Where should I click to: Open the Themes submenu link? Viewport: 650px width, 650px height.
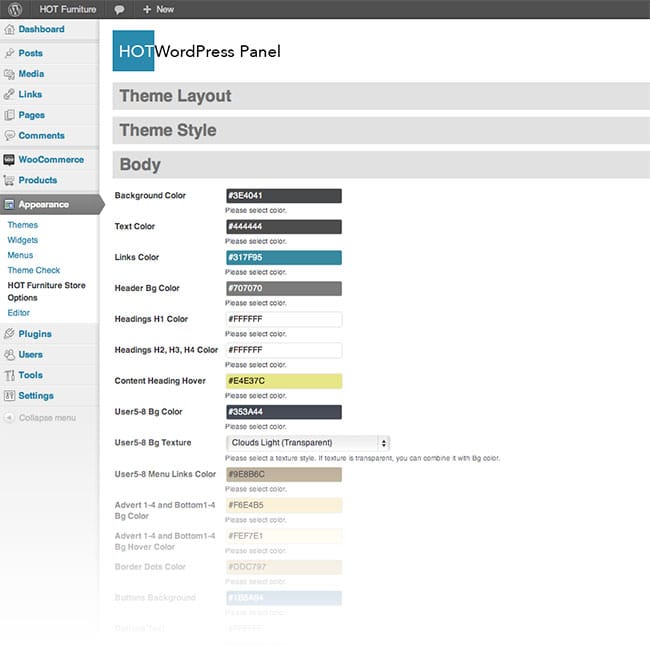22,225
